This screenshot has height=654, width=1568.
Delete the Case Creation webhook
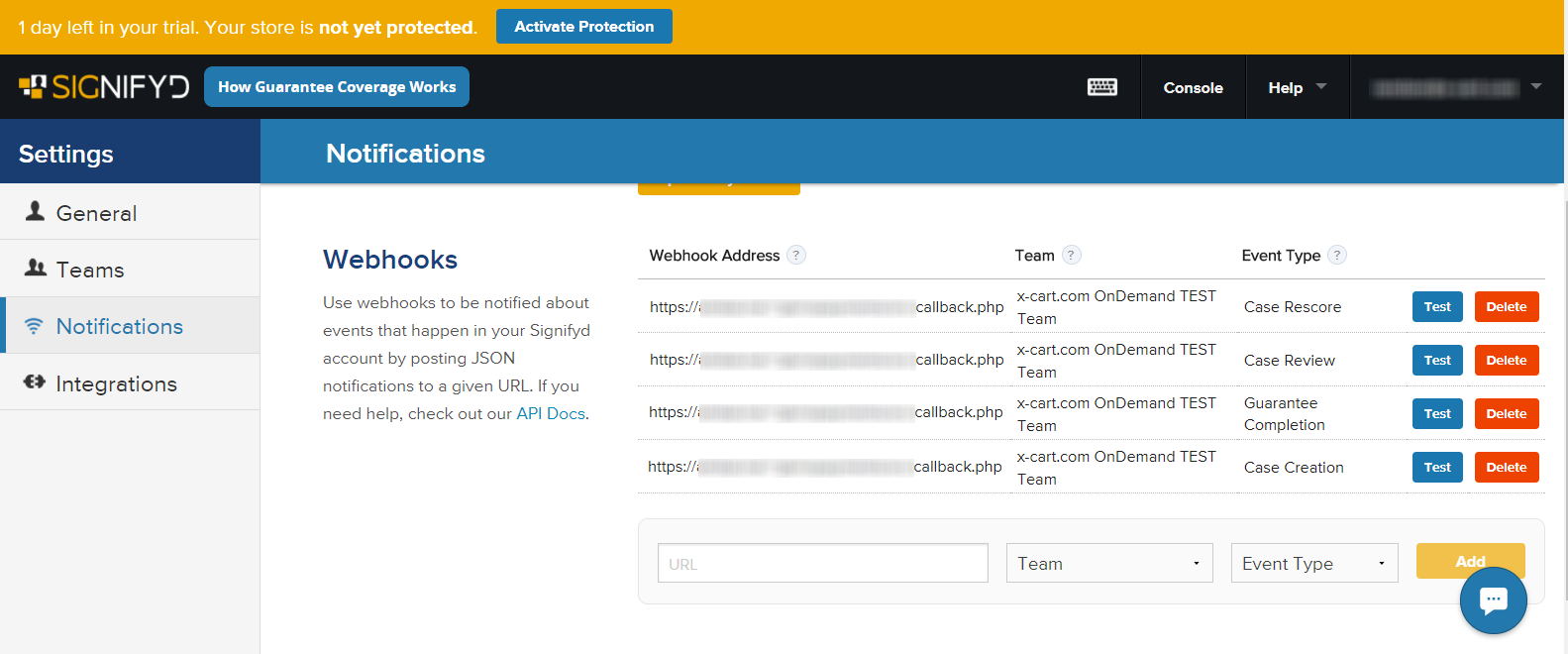tap(1507, 468)
